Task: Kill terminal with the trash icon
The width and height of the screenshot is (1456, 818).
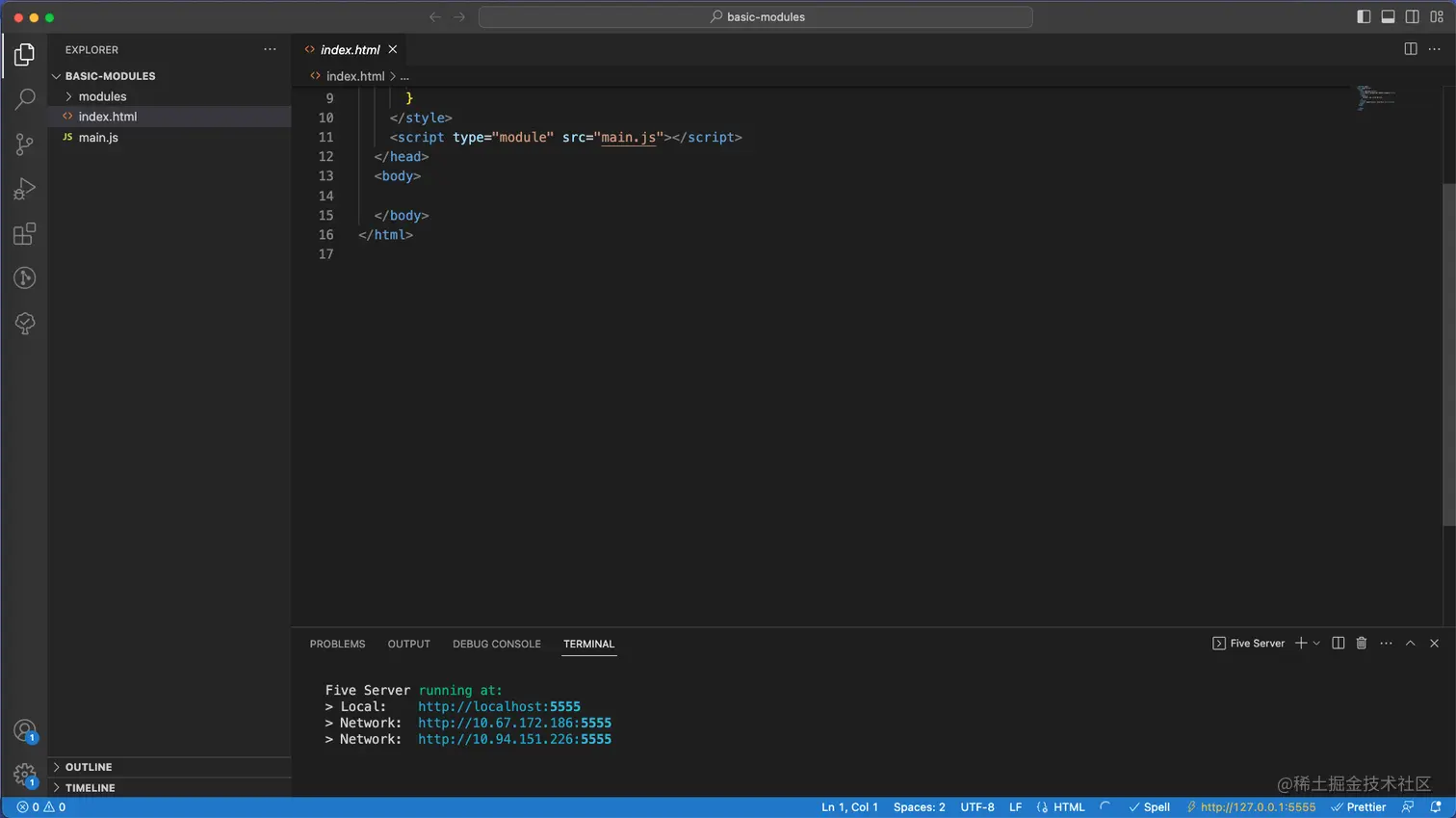Action: (x=1362, y=644)
